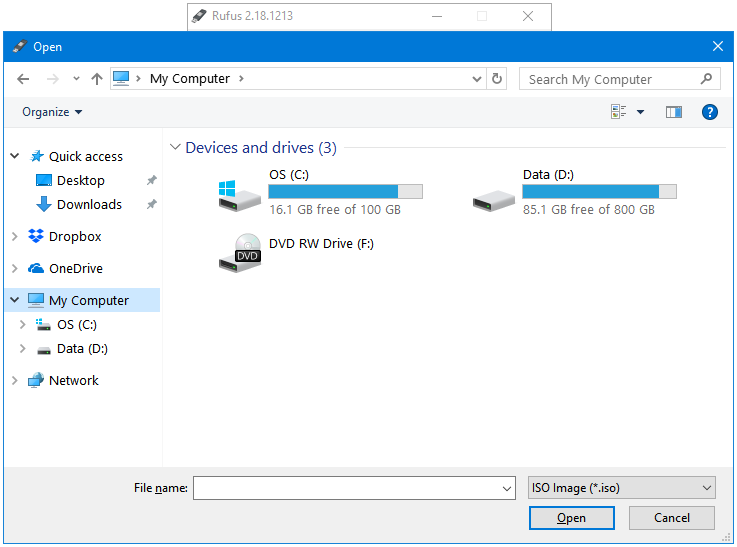Click the Open button

pos(571,518)
